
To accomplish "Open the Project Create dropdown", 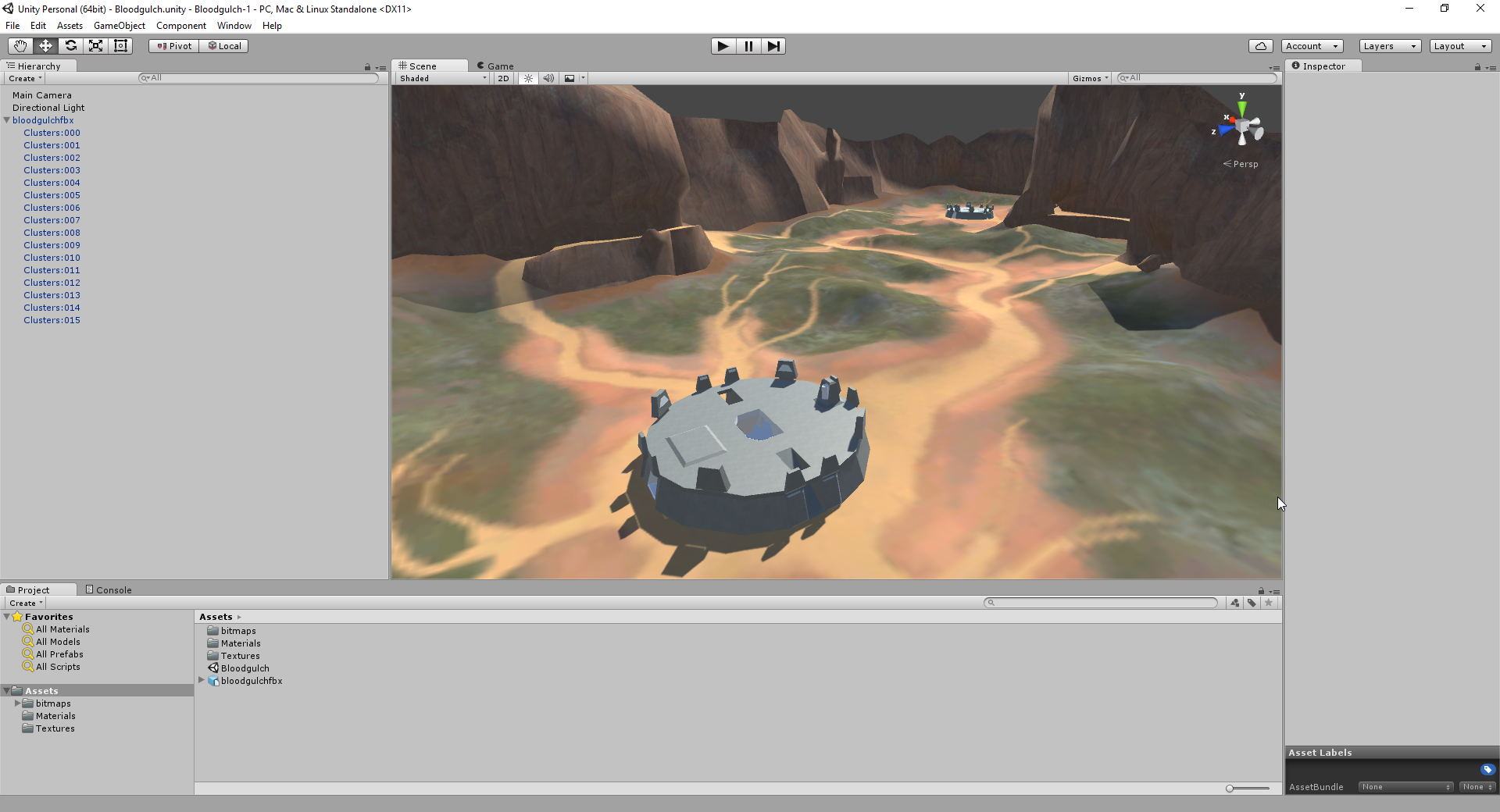I will click(x=26, y=603).
